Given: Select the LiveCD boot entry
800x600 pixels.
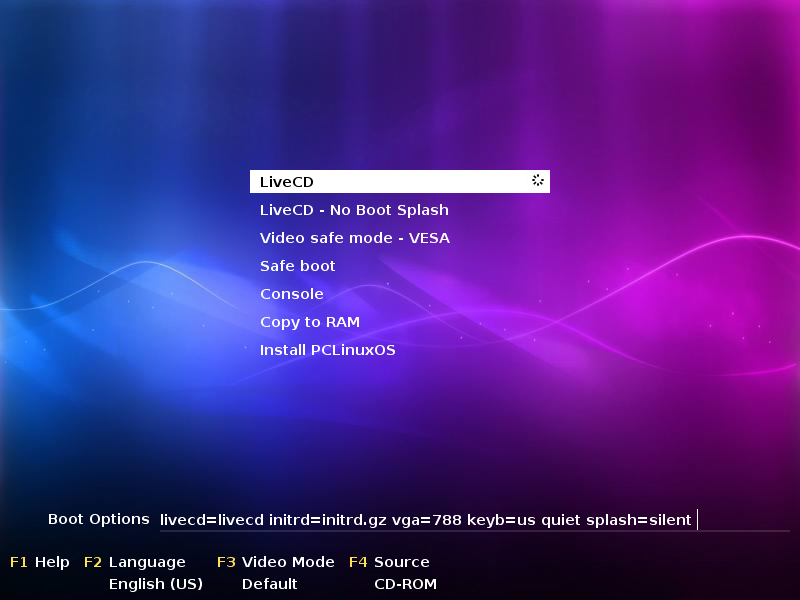Looking at the screenshot, I should [399, 182].
